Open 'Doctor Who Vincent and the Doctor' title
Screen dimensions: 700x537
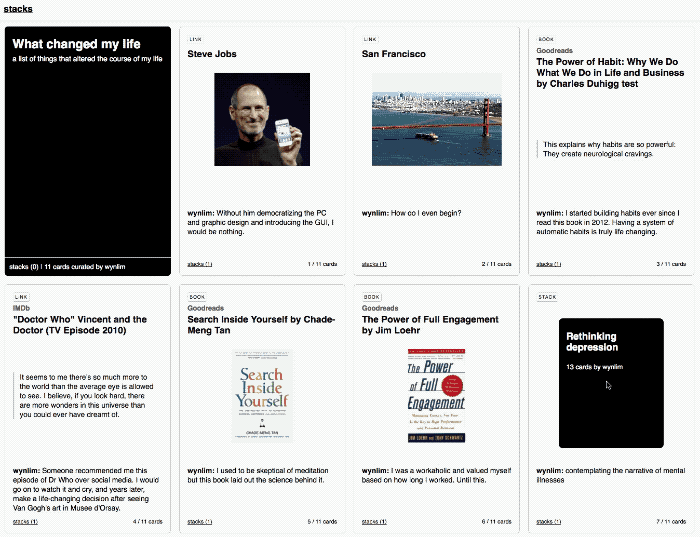point(80,325)
